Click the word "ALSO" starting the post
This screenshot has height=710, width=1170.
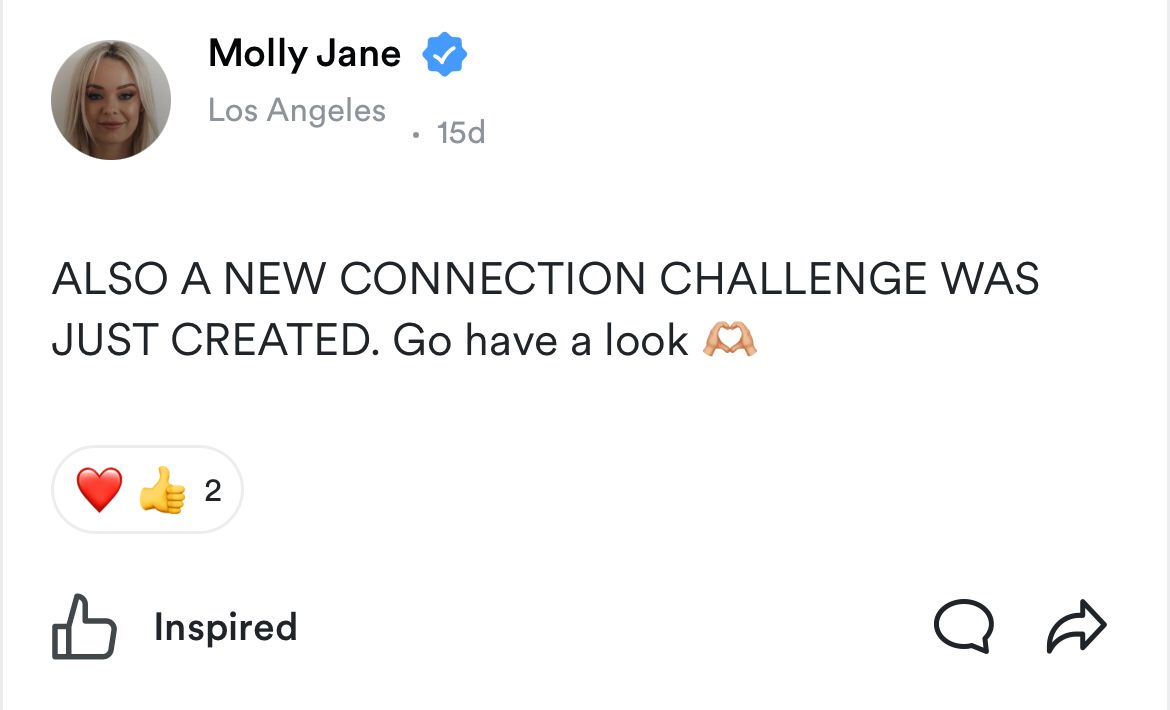[x=109, y=279]
